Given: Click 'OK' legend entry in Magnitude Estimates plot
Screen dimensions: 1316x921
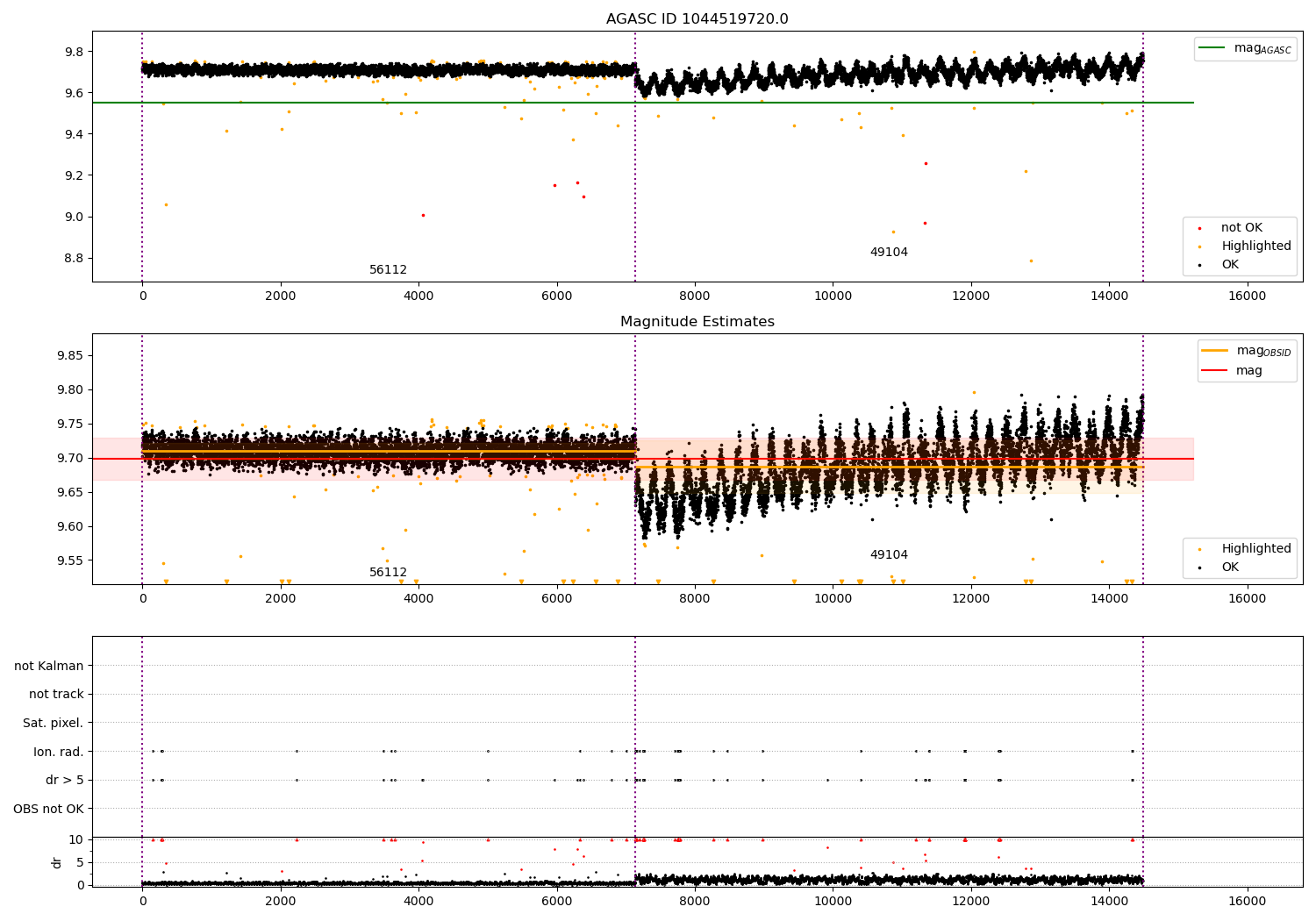Looking at the screenshot, I should click(1219, 568).
